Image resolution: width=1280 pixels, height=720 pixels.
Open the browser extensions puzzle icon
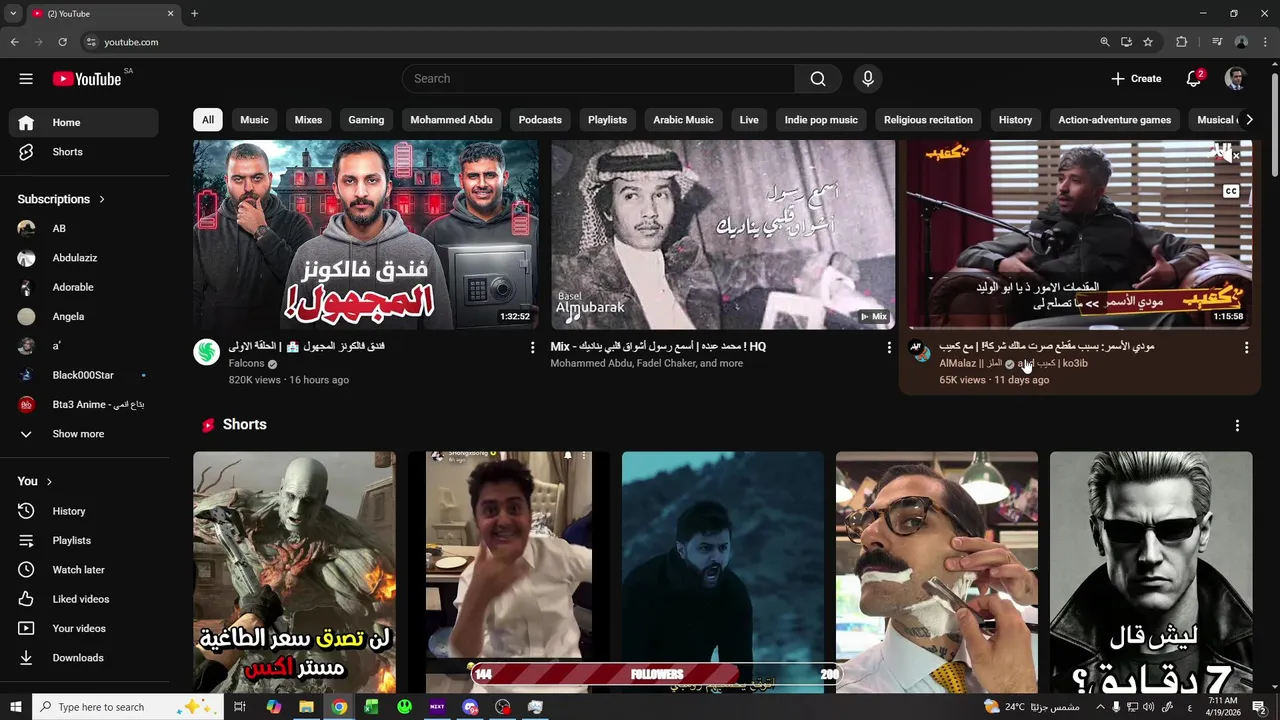click(x=1182, y=42)
